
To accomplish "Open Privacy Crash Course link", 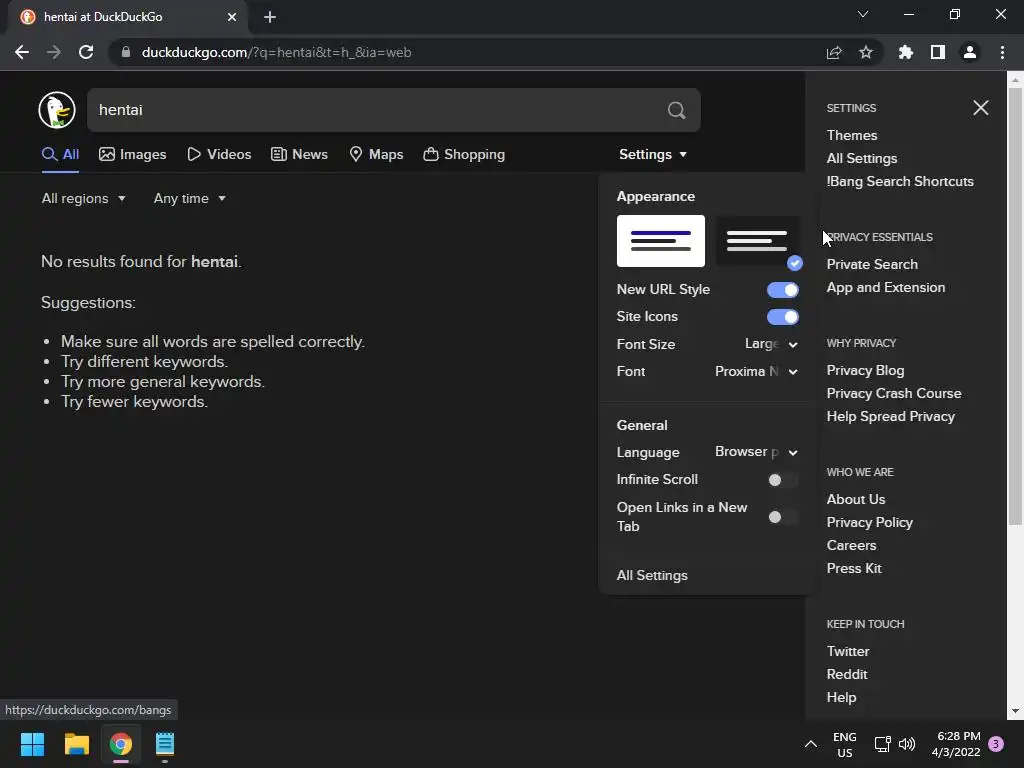I will pyautogui.click(x=894, y=393).
